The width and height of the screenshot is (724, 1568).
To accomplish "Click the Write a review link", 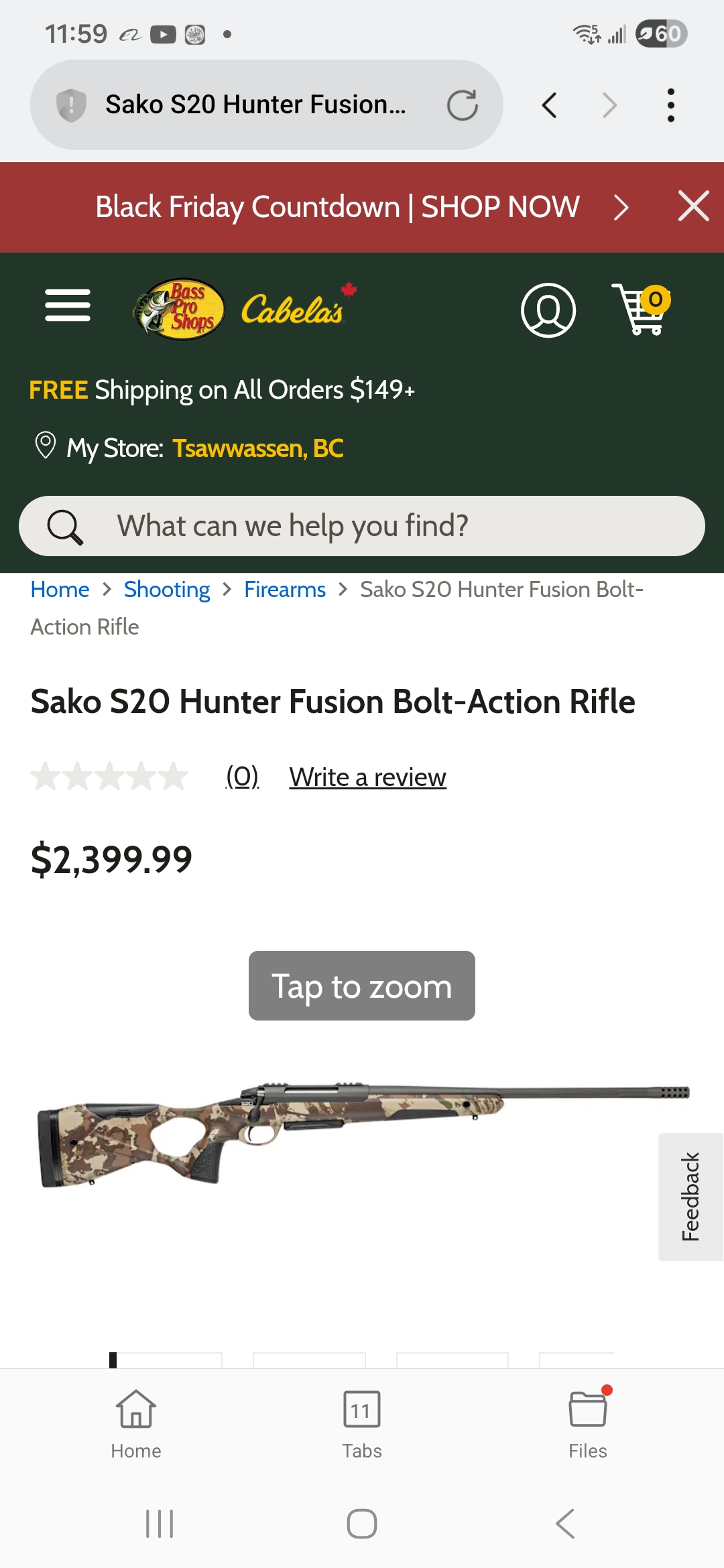I will [367, 777].
